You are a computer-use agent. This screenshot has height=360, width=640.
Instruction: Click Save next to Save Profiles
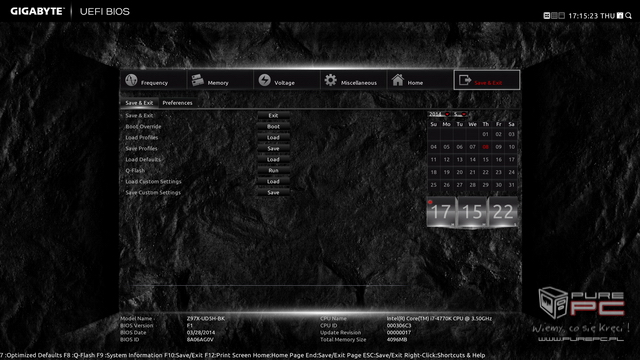tap(273, 149)
